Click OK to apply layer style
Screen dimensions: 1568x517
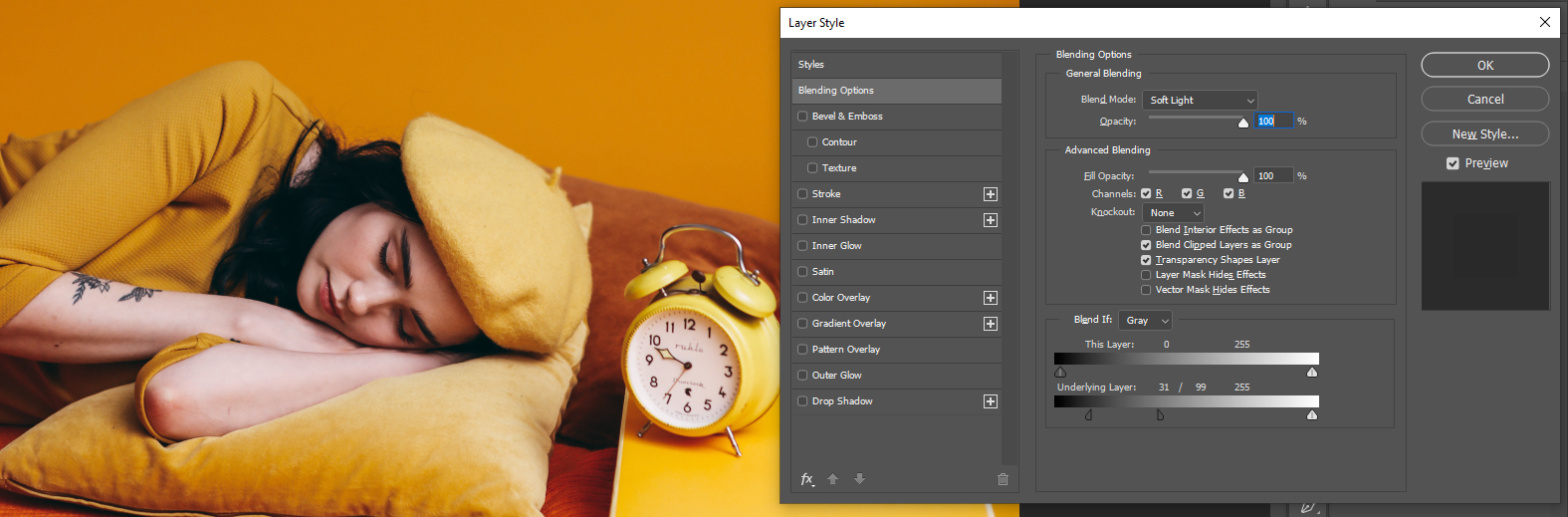click(1485, 65)
